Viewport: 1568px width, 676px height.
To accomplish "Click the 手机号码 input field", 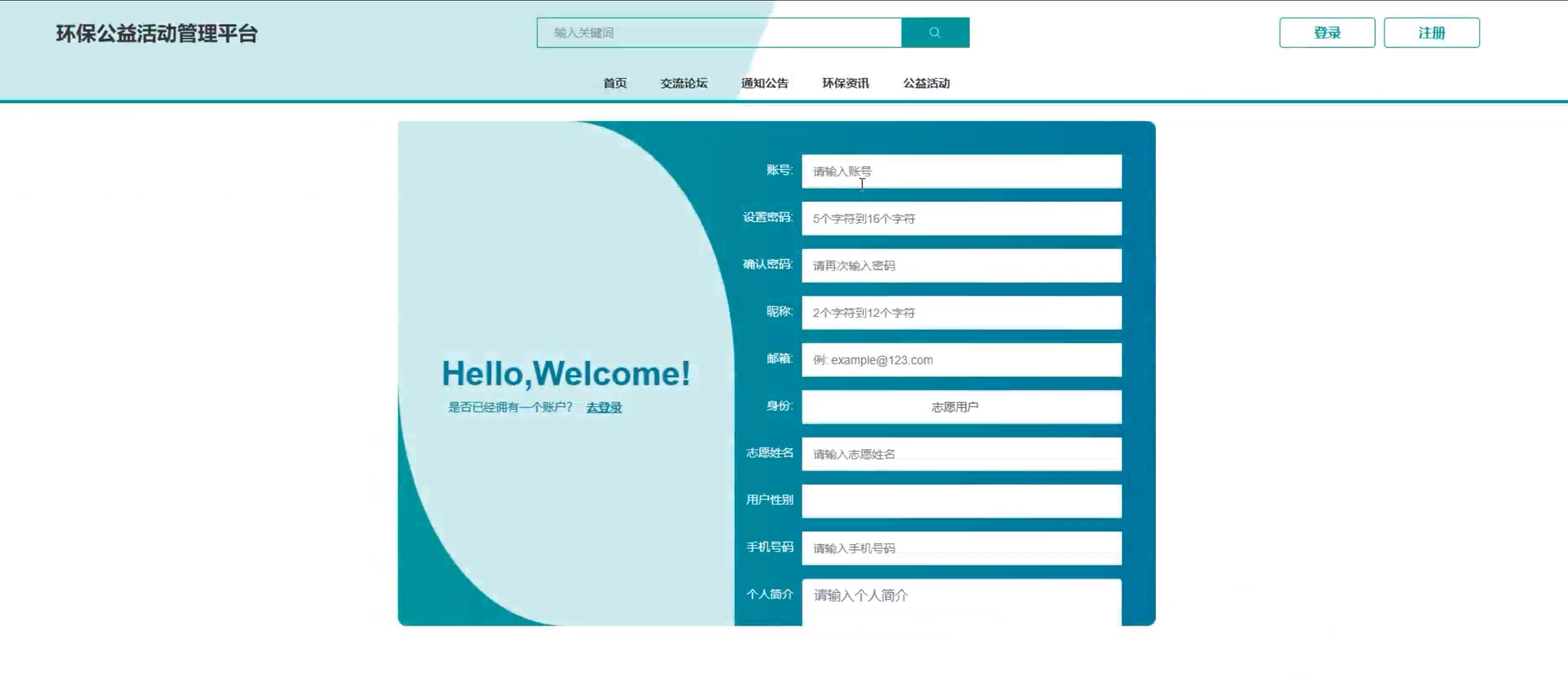I will coord(961,548).
